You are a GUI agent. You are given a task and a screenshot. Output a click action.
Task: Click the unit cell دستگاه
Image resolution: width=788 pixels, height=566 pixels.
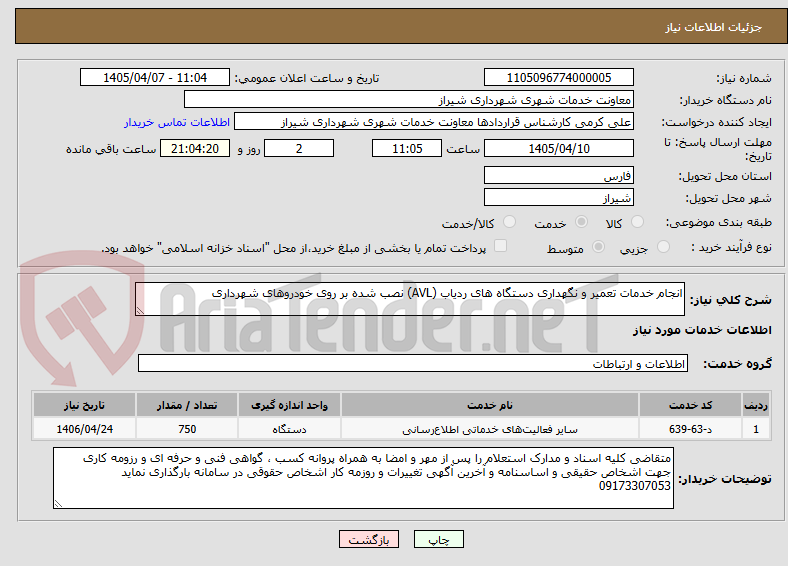point(289,429)
